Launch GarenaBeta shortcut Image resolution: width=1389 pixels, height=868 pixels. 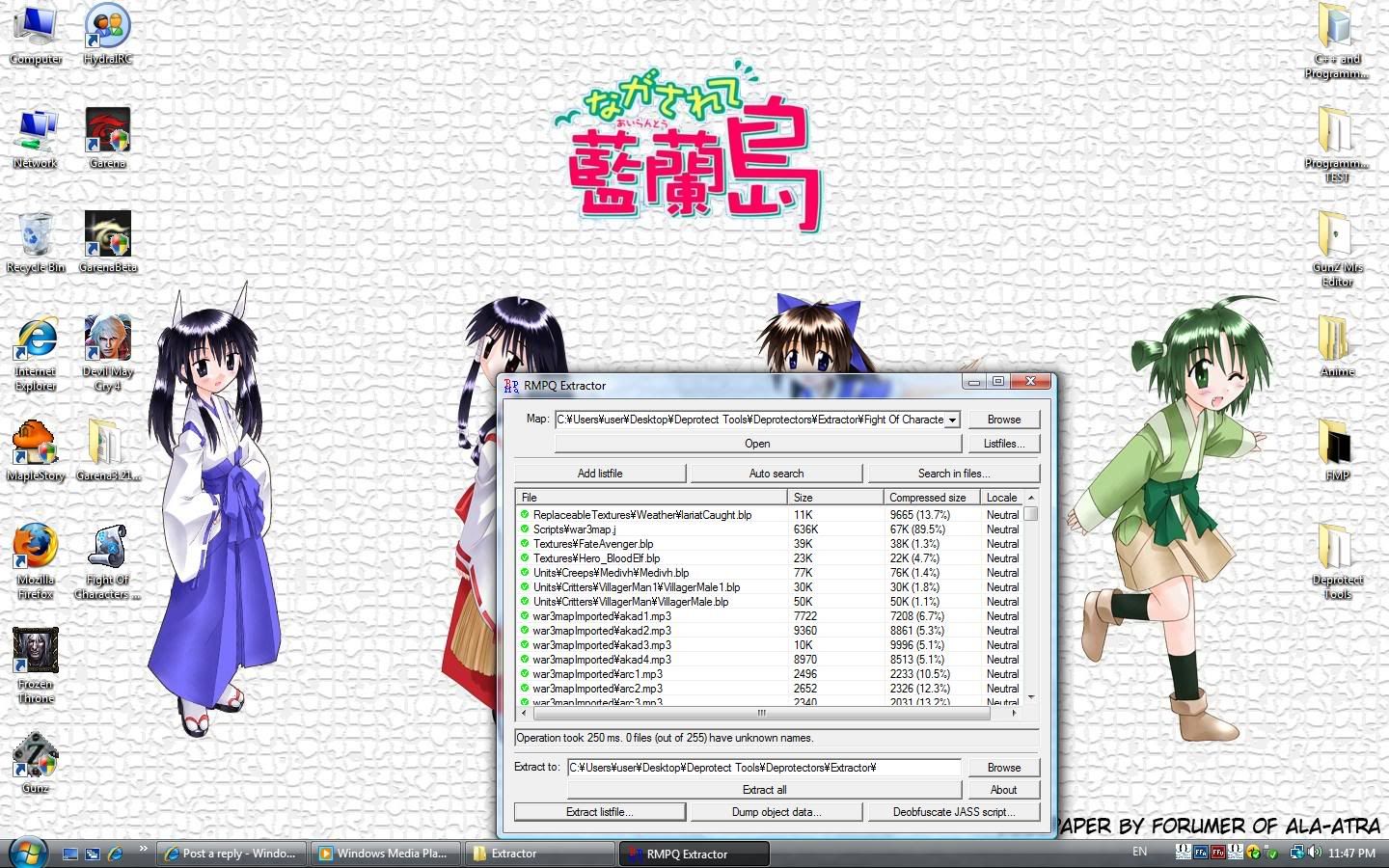pos(108,242)
